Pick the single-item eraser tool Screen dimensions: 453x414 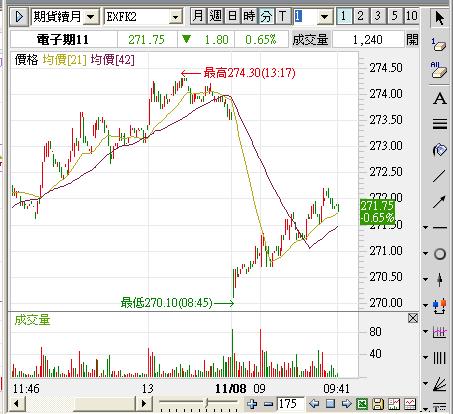click(x=439, y=45)
